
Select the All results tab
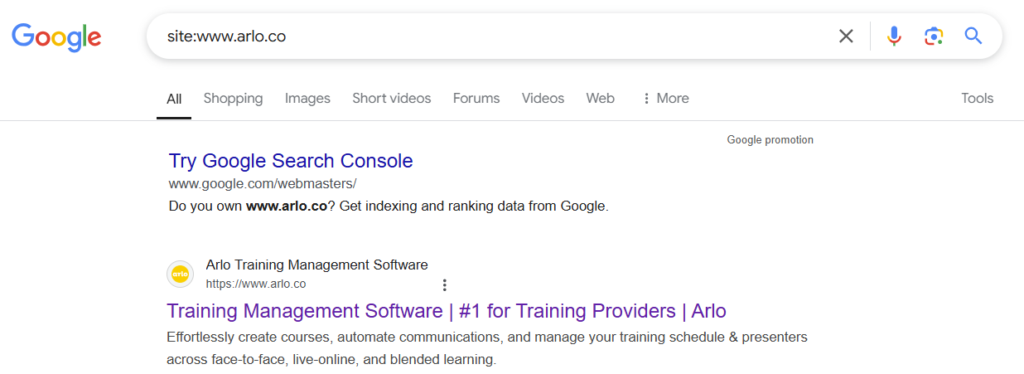pyautogui.click(x=174, y=99)
